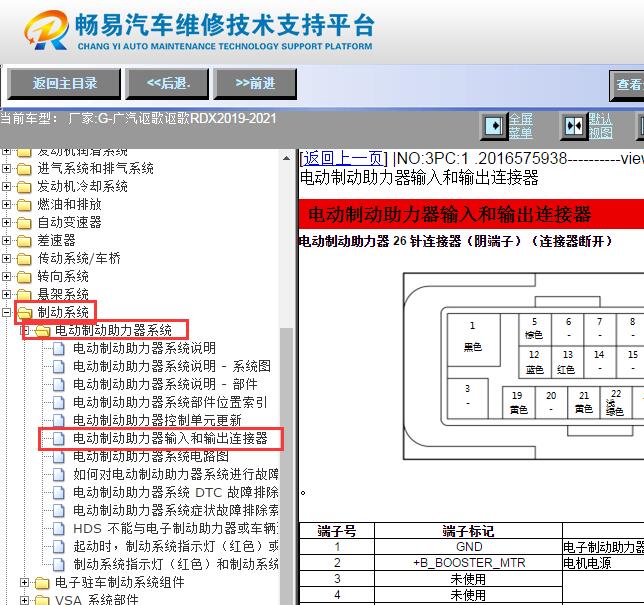Click the 全屏菜单 text label
This screenshot has width=644, height=605.
click(x=521, y=126)
